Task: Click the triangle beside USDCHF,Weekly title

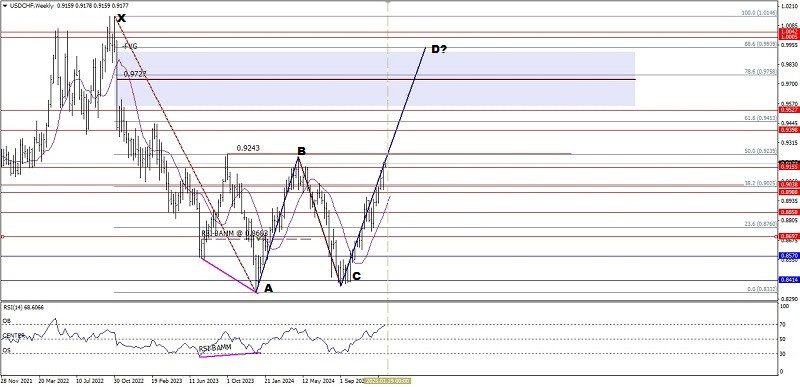Action: coord(5,6)
